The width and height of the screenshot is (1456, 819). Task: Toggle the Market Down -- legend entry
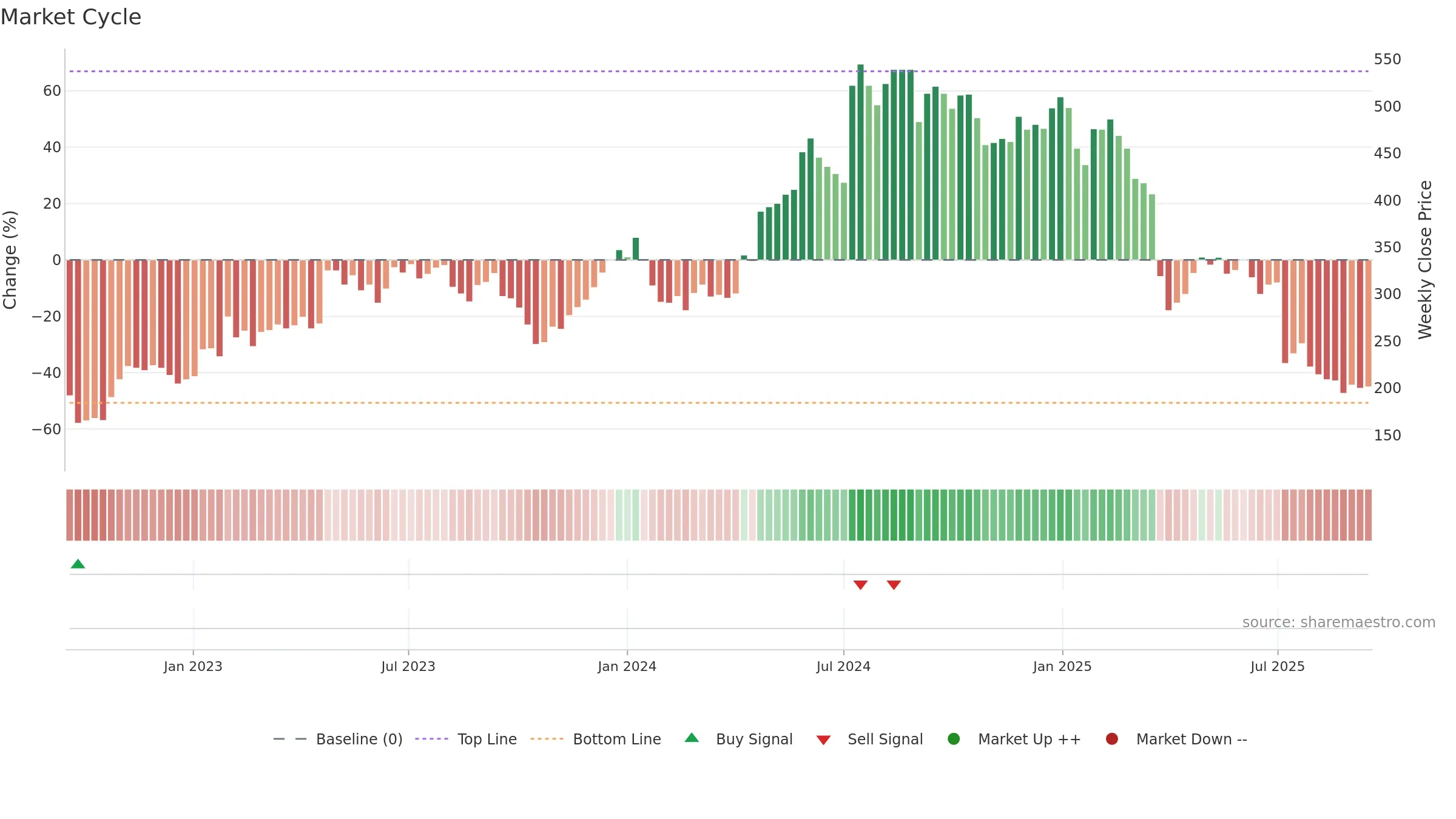click(x=1176, y=739)
